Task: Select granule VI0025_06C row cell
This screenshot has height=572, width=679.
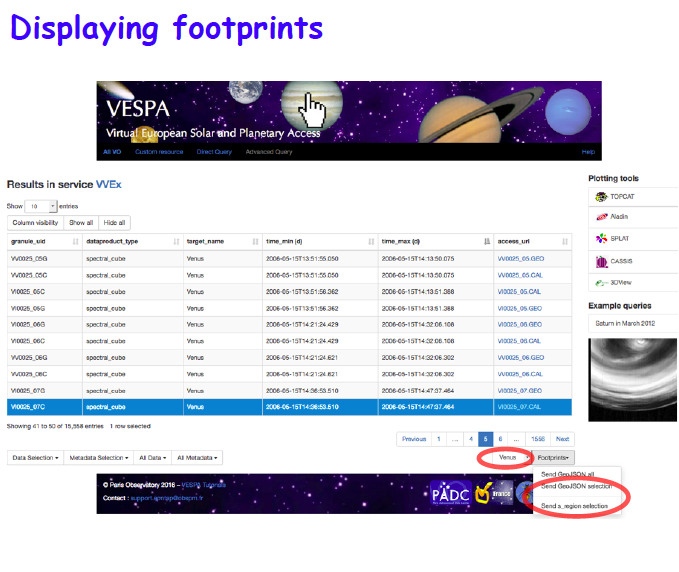Action: coord(45,341)
